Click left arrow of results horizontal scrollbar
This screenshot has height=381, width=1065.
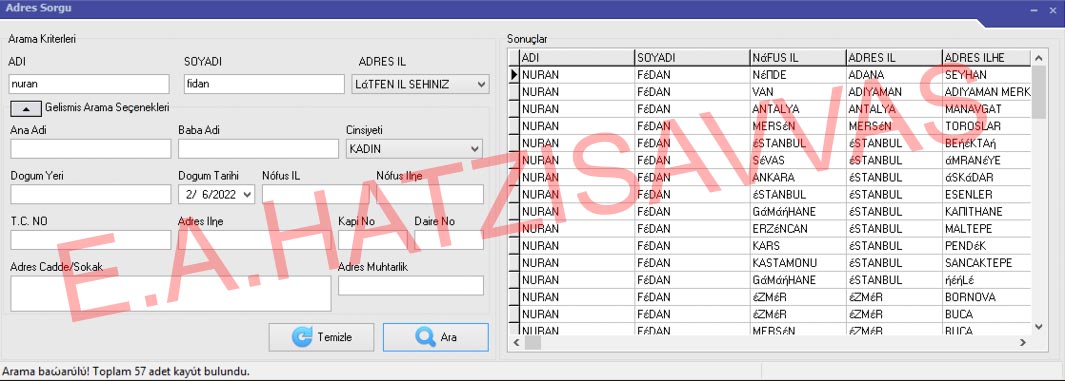516,342
